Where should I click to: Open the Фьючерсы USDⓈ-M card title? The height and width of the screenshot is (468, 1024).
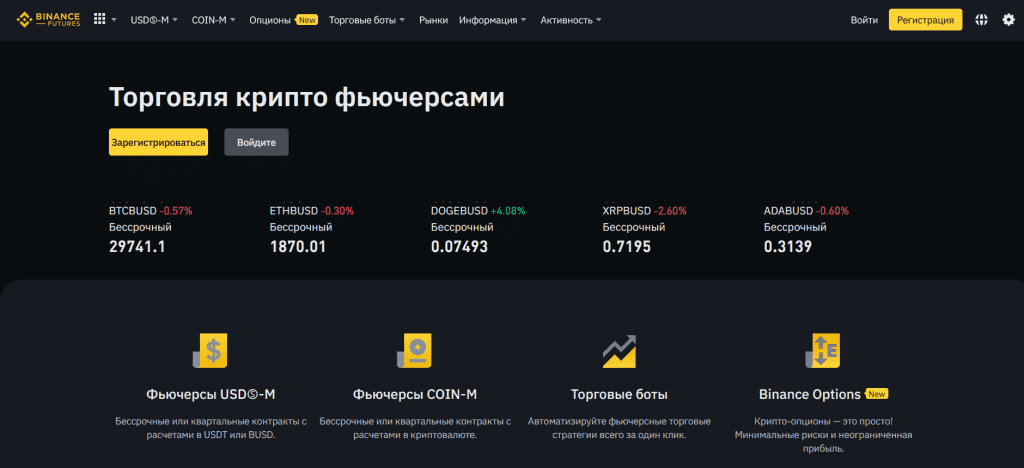click(210, 395)
